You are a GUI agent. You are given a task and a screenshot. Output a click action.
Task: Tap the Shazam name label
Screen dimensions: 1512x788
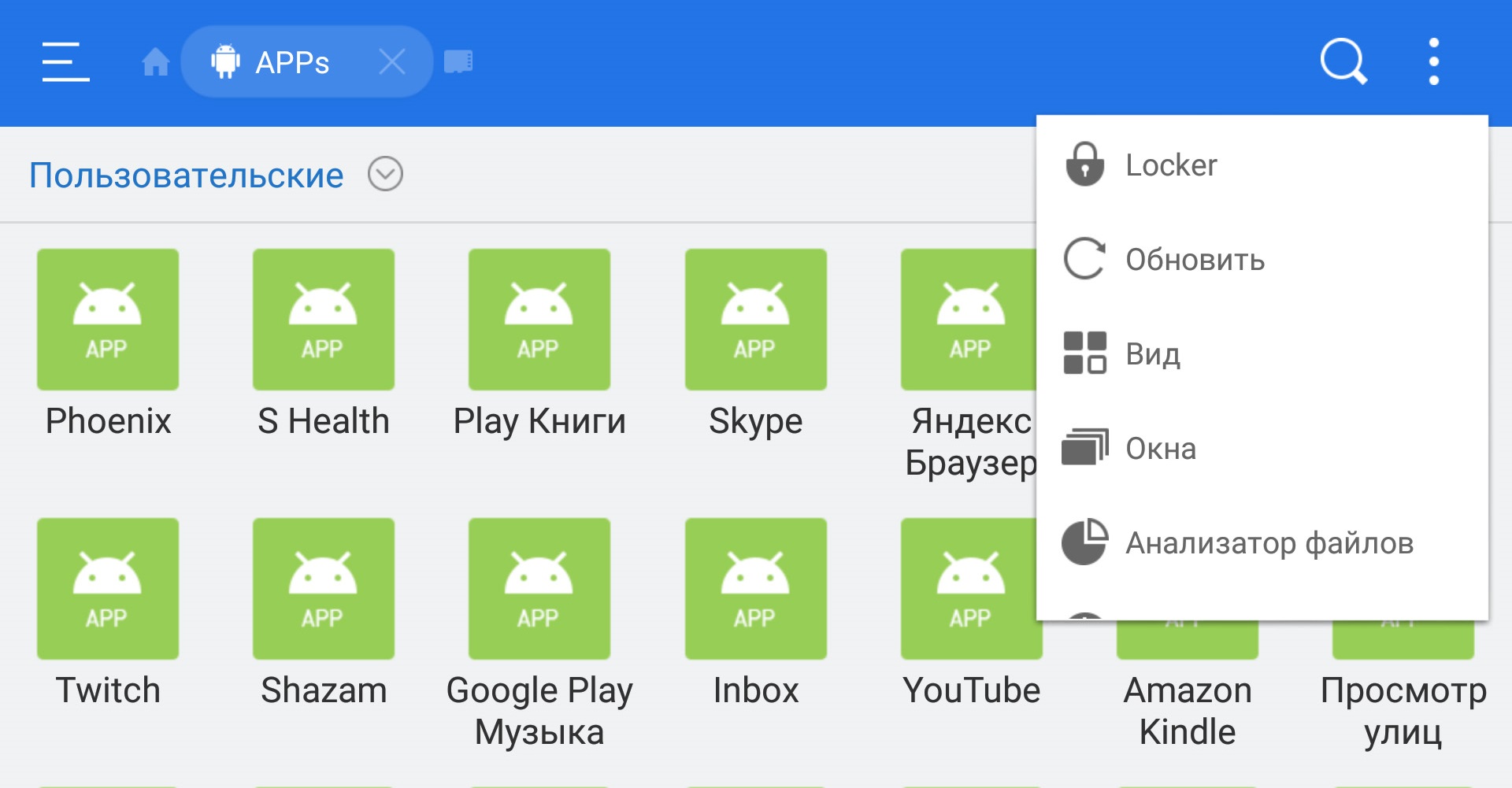tap(324, 690)
